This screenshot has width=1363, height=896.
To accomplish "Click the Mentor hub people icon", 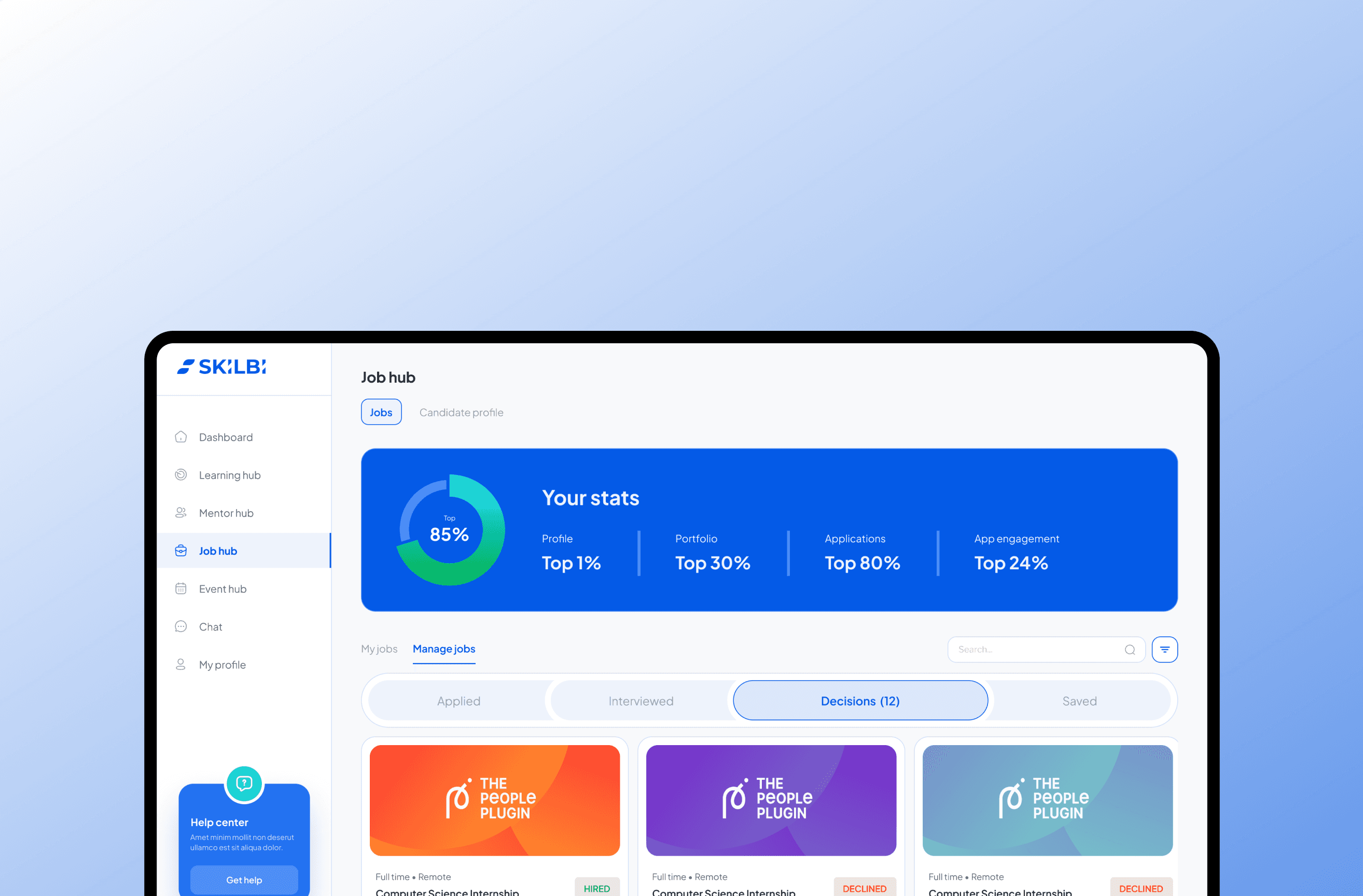I will pos(181,513).
